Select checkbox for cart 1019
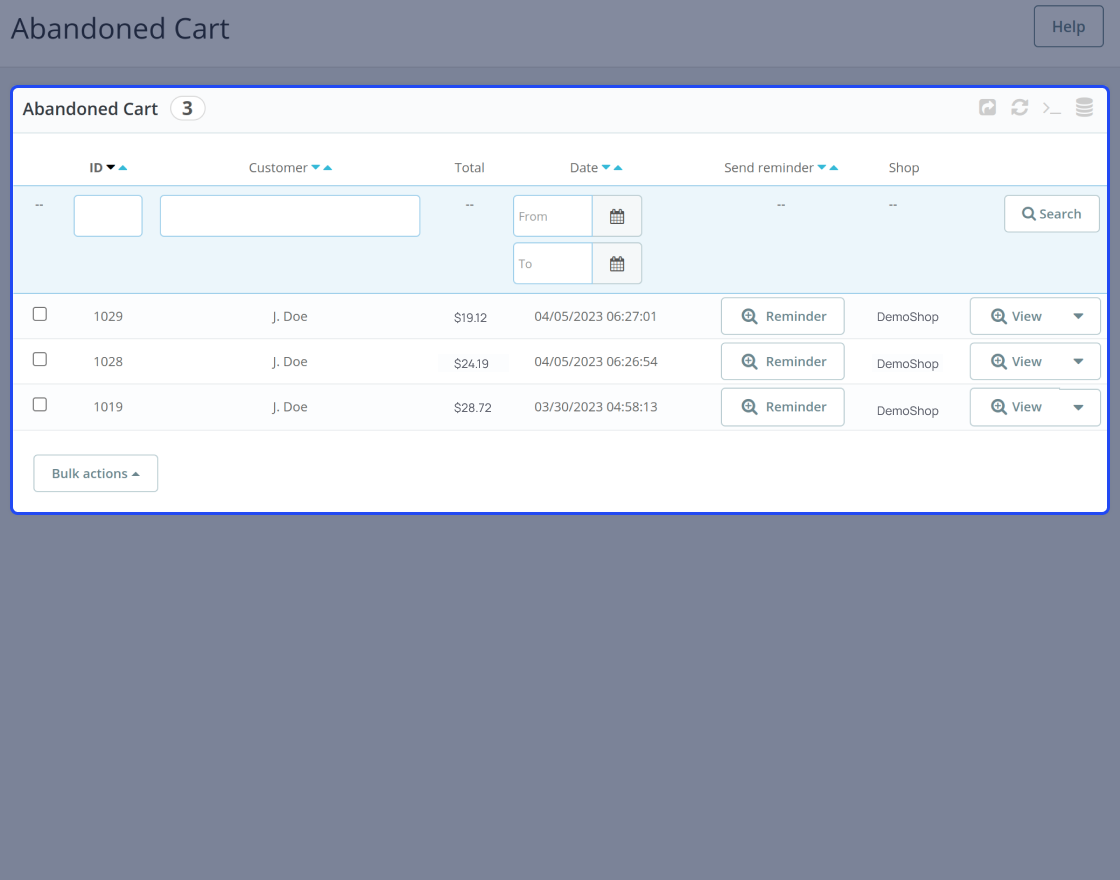The image size is (1120, 880). click(x=40, y=405)
